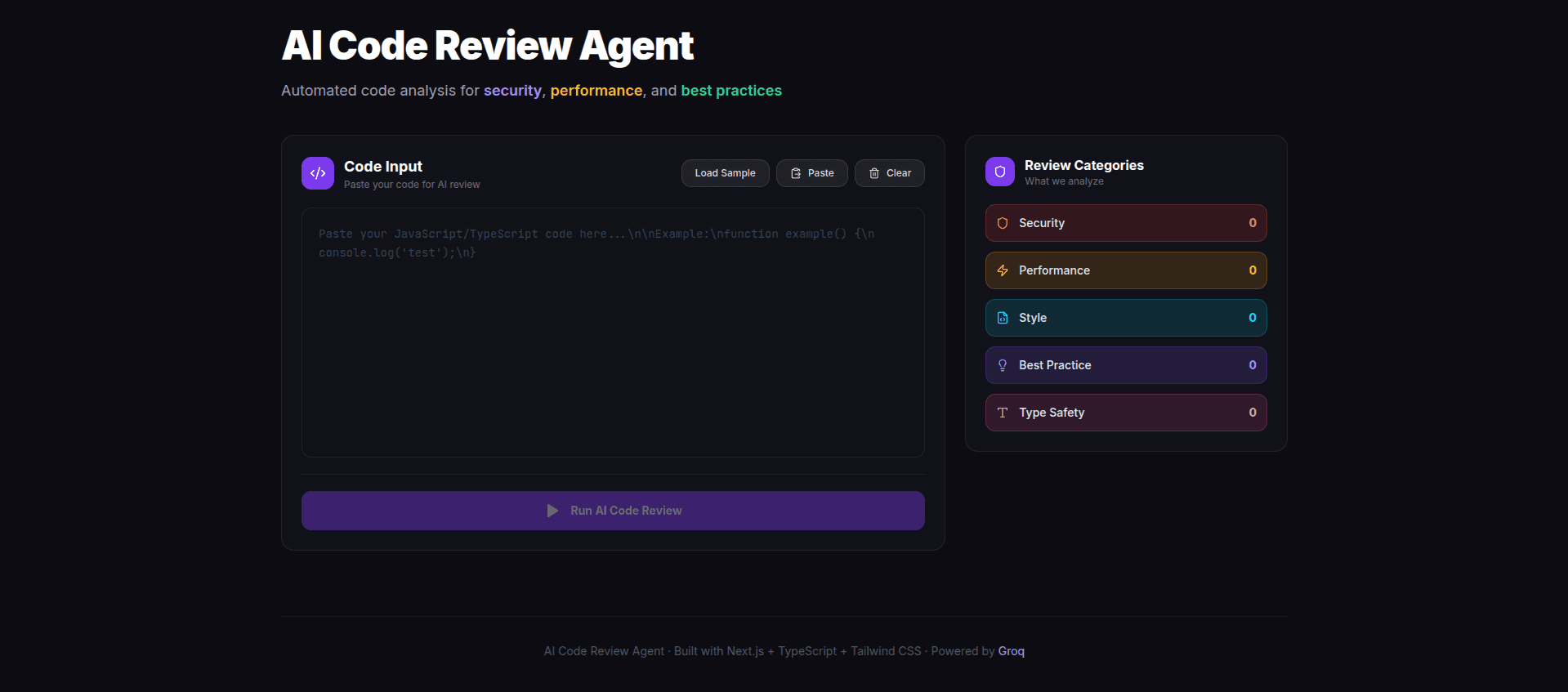Click the 'What we analyze' subtitle
Viewport: 1568px width, 692px height.
pos(1064,181)
